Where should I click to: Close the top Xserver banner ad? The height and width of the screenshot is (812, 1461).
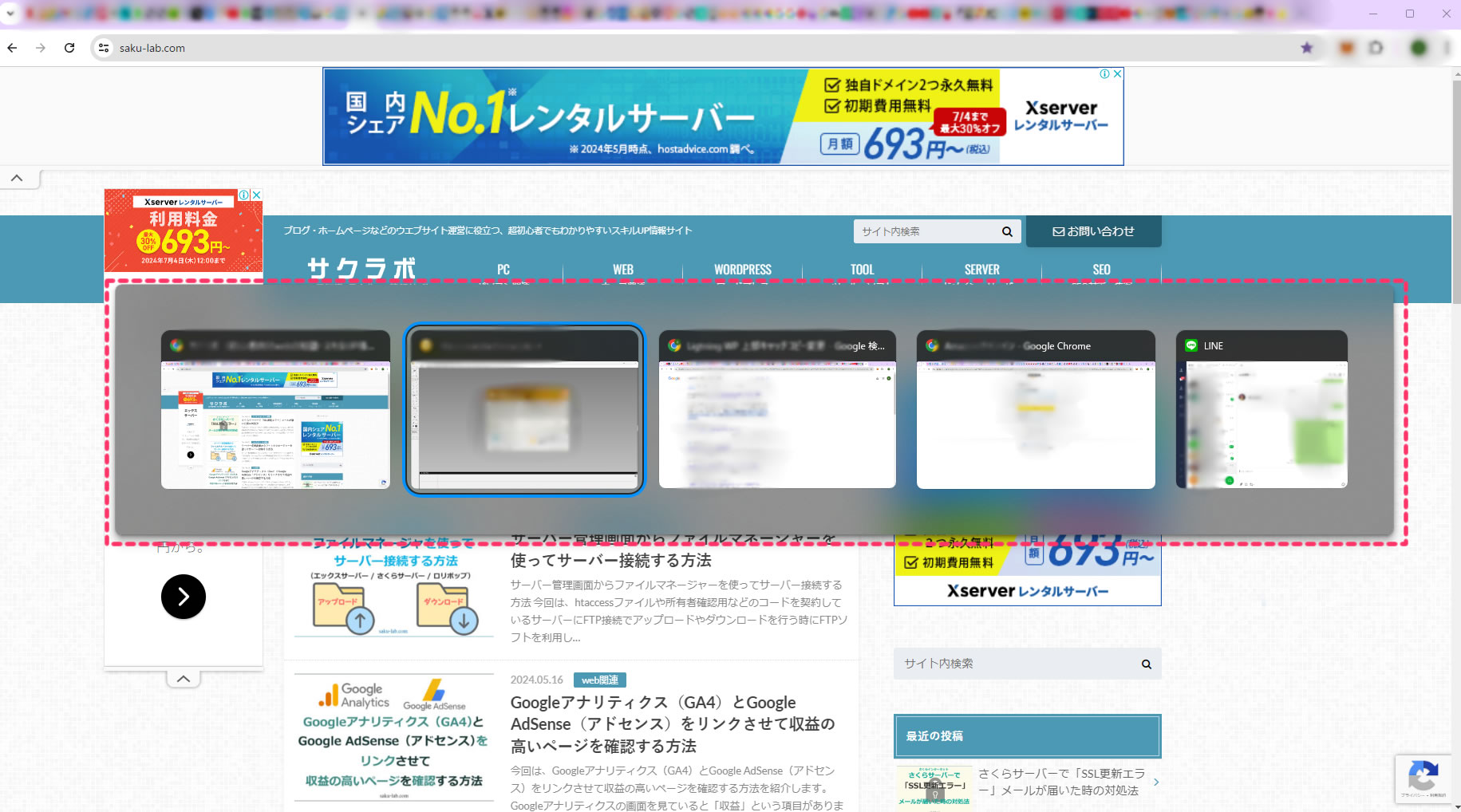(1117, 73)
